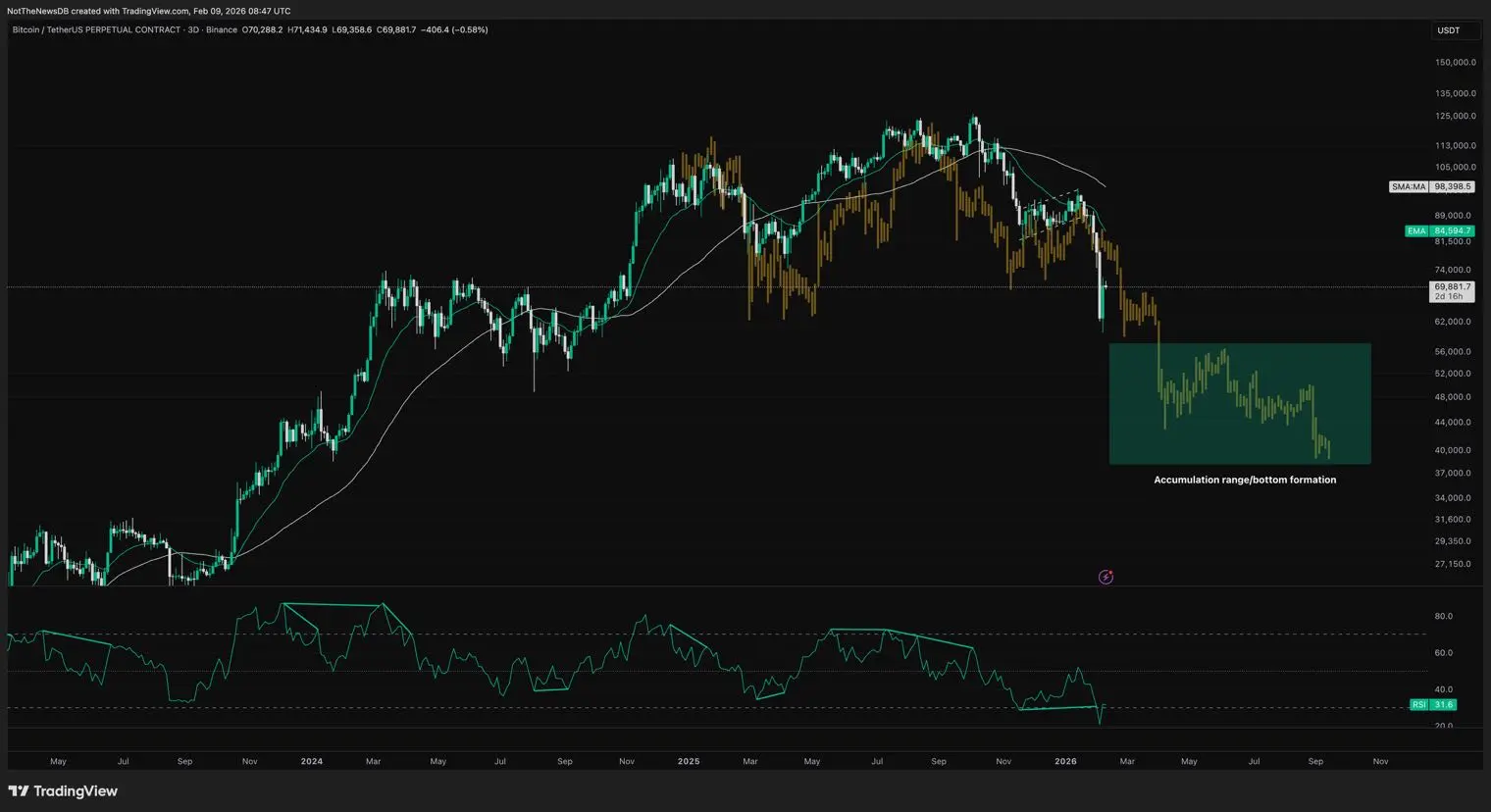Click the Binance exchange name in the legend
Image resolution: width=1491 pixels, height=812 pixels.
pos(222,30)
